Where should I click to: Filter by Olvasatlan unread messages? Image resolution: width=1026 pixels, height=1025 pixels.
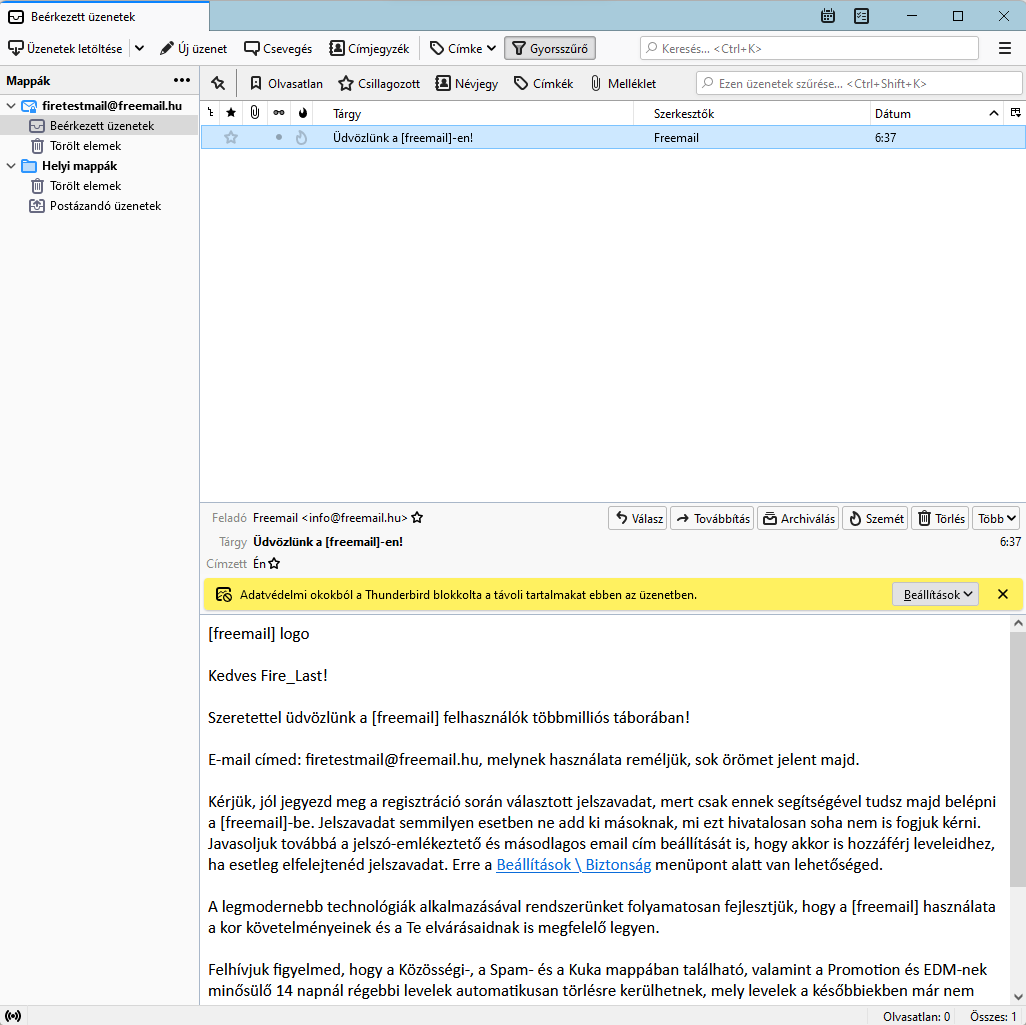pyautogui.click(x=287, y=83)
